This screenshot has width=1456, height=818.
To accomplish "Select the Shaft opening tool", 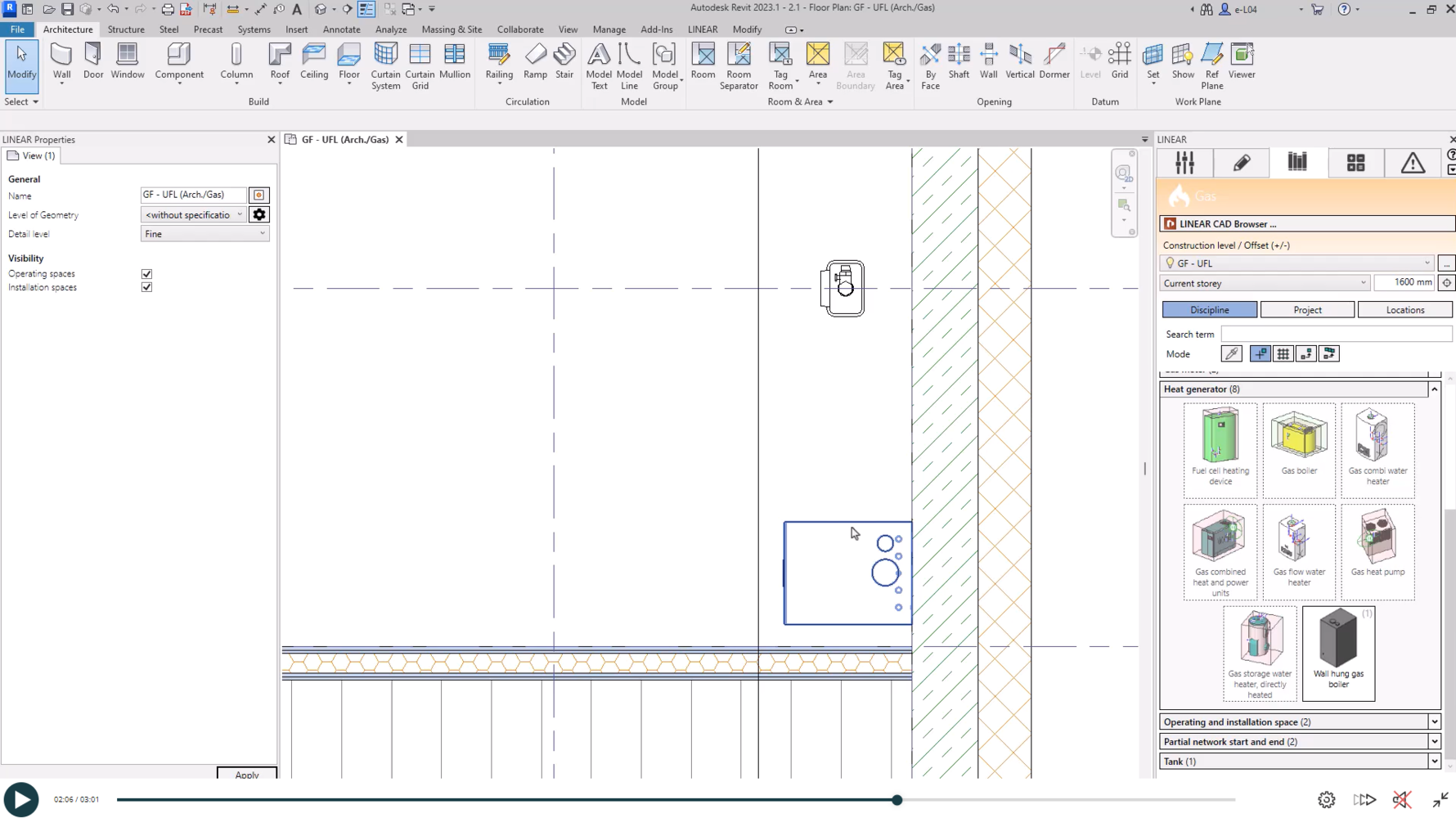I will coord(959,61).
